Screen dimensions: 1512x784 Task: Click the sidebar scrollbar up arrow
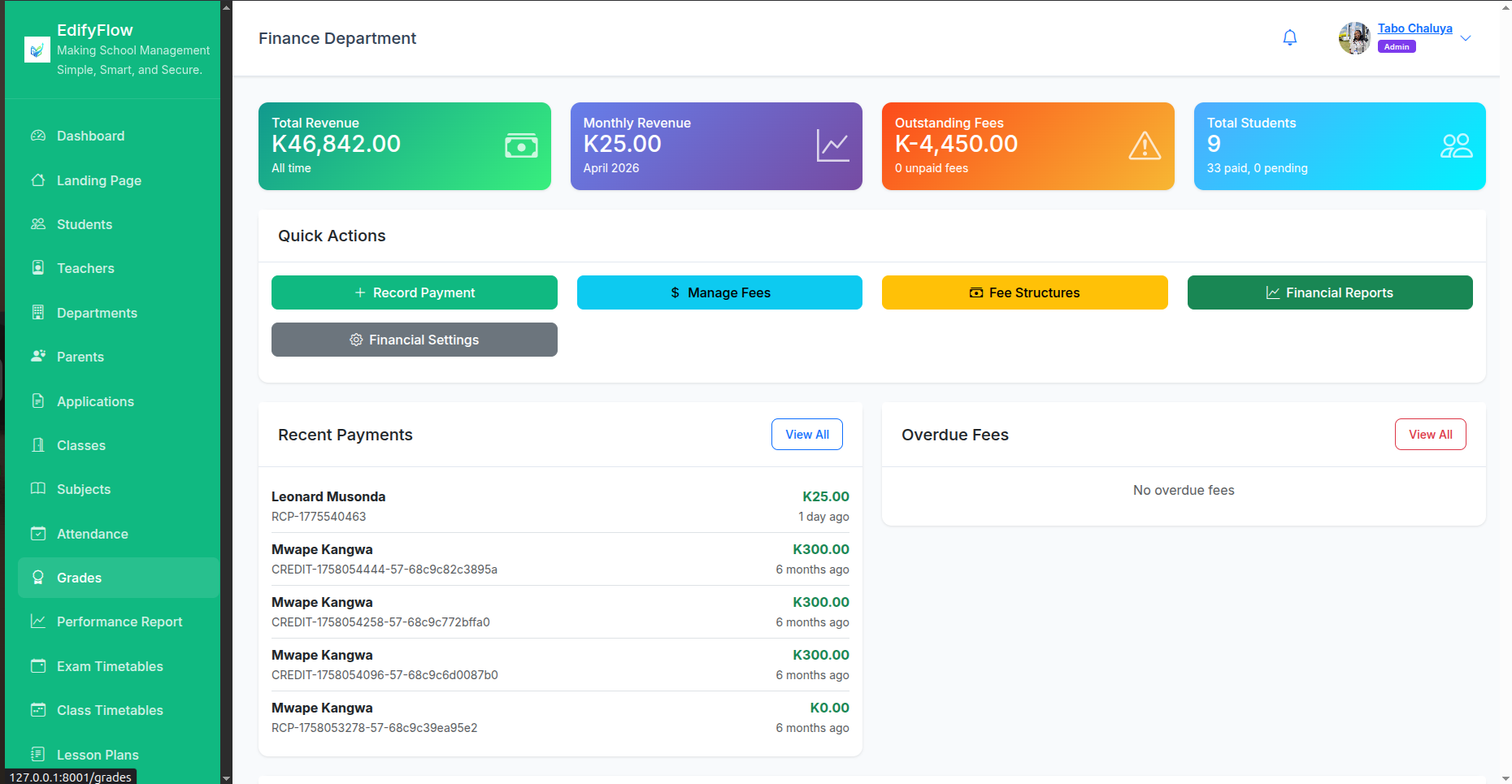[226, 6]
